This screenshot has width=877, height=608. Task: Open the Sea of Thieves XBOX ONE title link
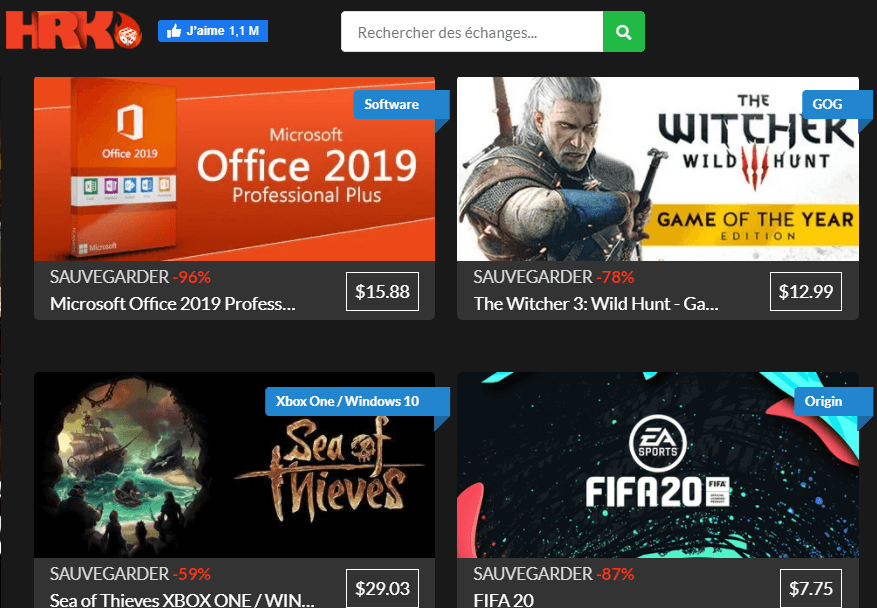182,600
